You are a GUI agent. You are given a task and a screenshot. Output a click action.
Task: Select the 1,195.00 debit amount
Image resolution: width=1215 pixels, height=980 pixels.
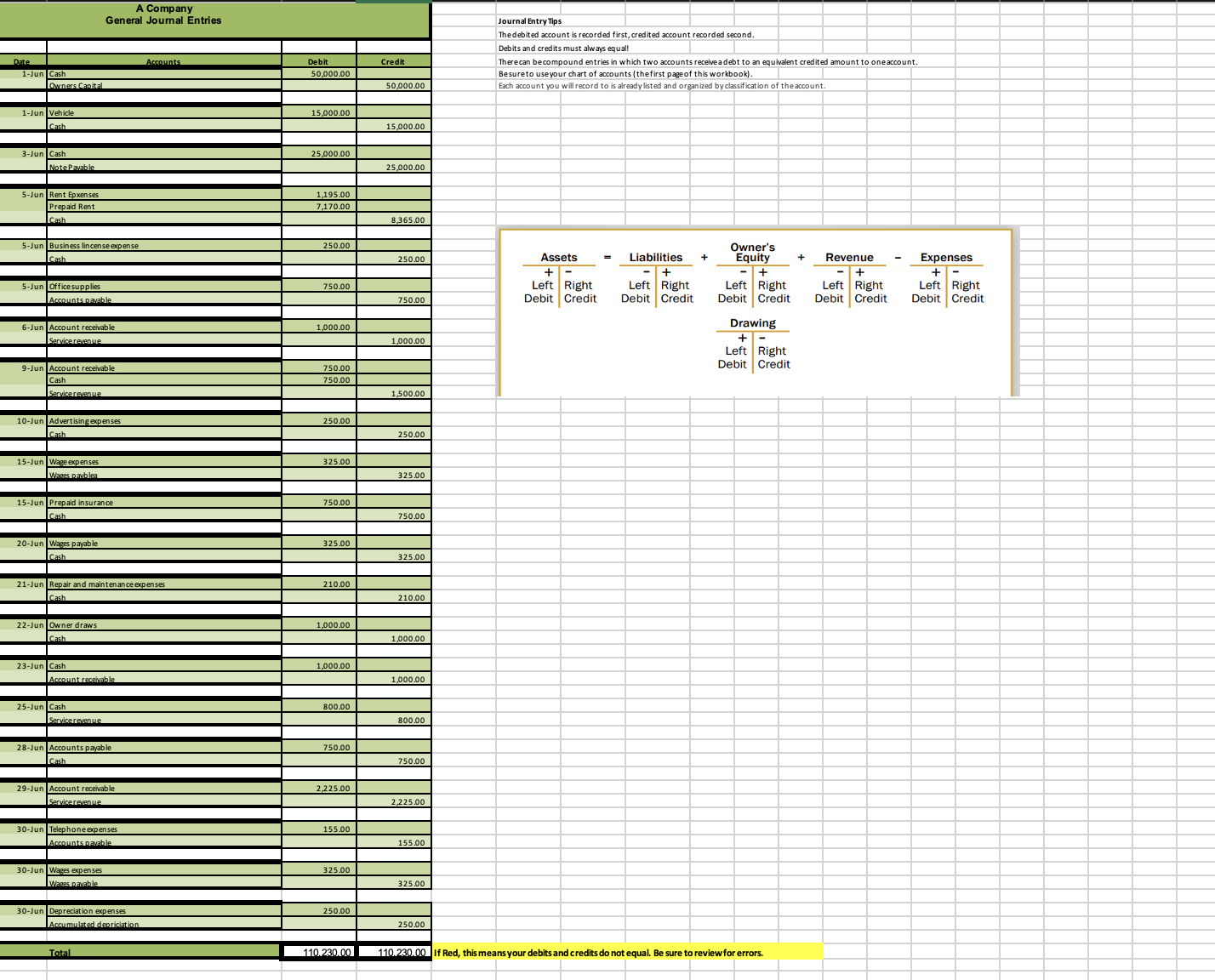click(318, 195)
